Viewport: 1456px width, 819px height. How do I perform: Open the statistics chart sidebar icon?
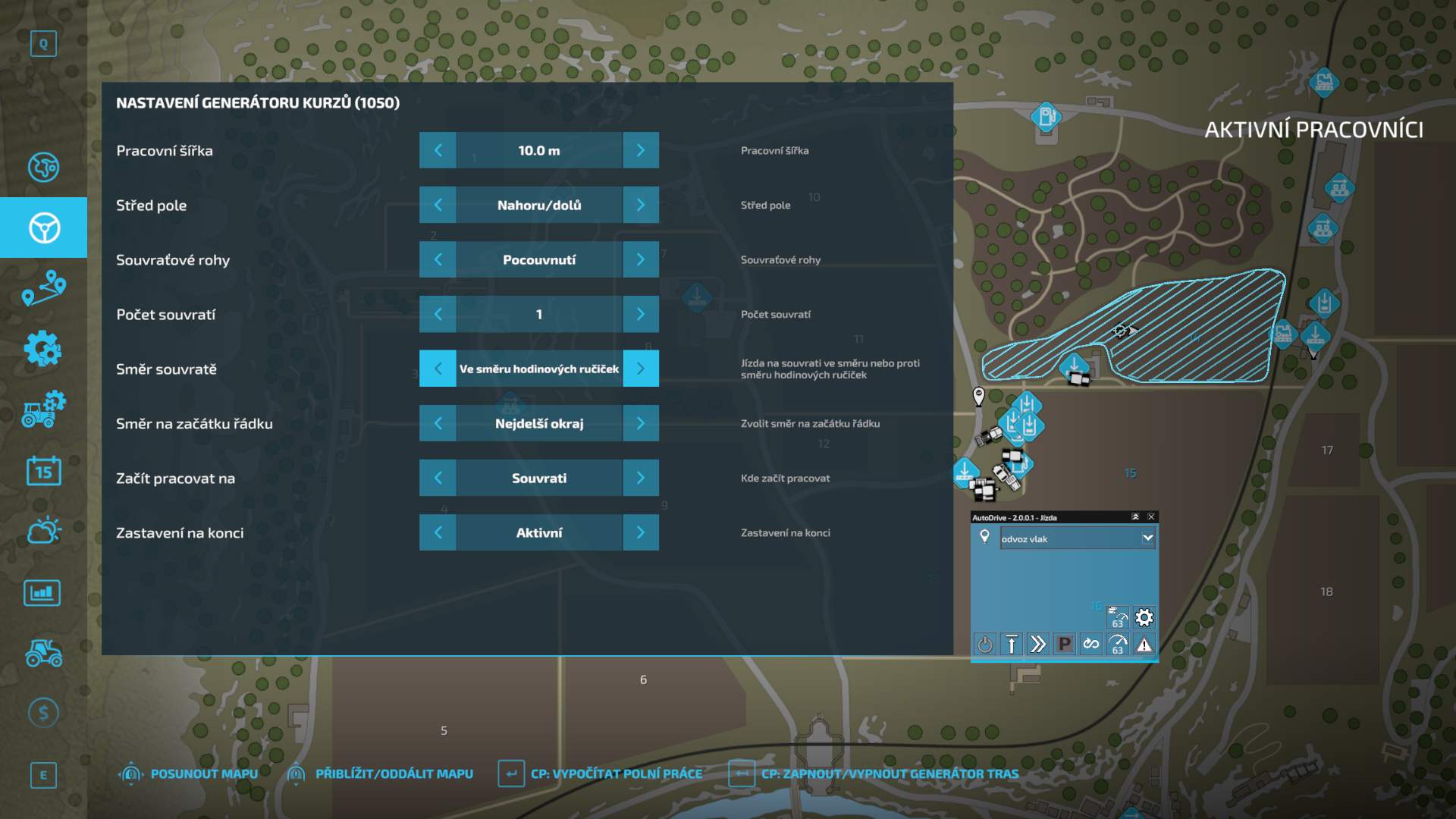[x=43, y=592]
